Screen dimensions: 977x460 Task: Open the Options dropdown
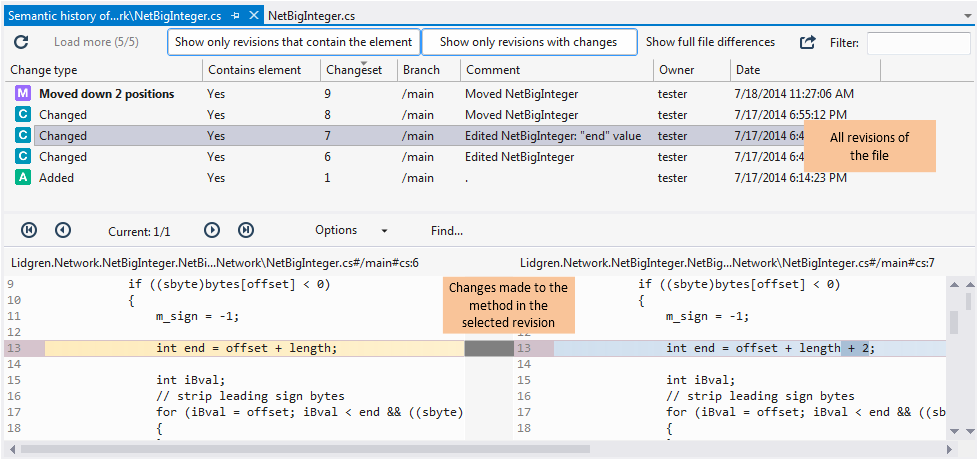350,231
